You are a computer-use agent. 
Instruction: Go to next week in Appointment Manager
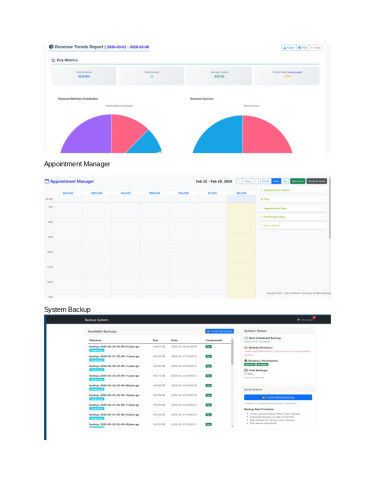[256, 181]
